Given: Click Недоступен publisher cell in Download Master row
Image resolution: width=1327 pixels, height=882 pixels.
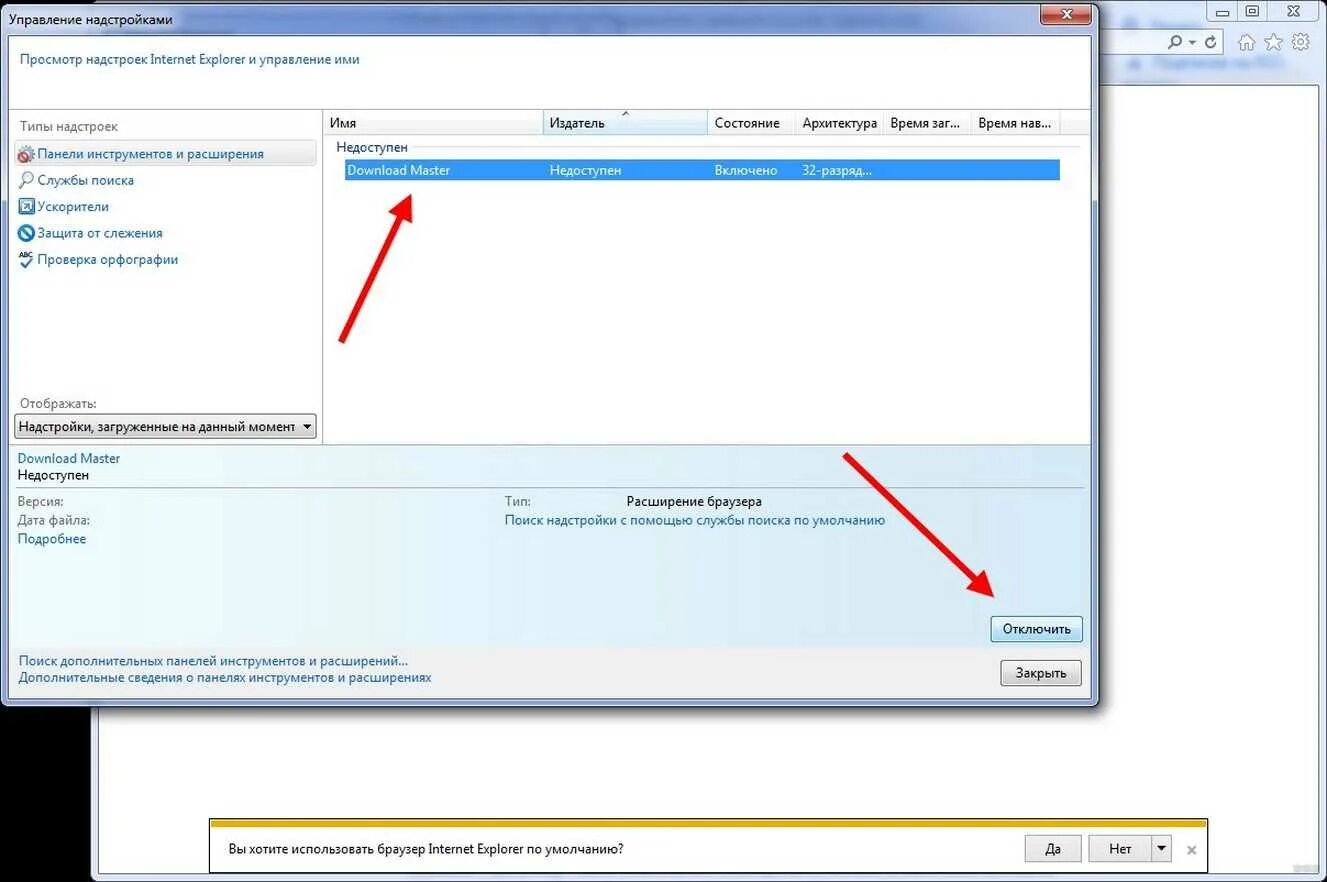Looking at the screenshot, I should coord(585,170).
